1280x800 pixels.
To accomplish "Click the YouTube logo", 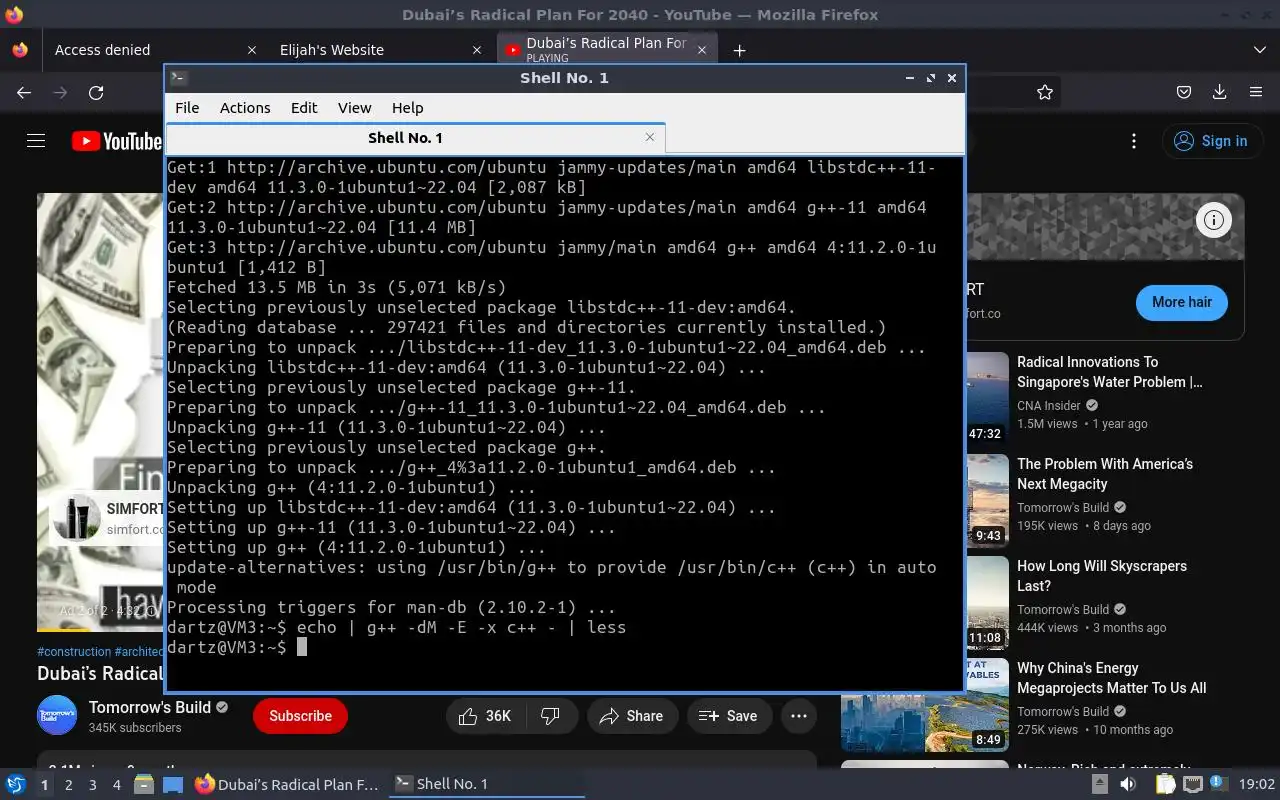I will pos(116,141).
